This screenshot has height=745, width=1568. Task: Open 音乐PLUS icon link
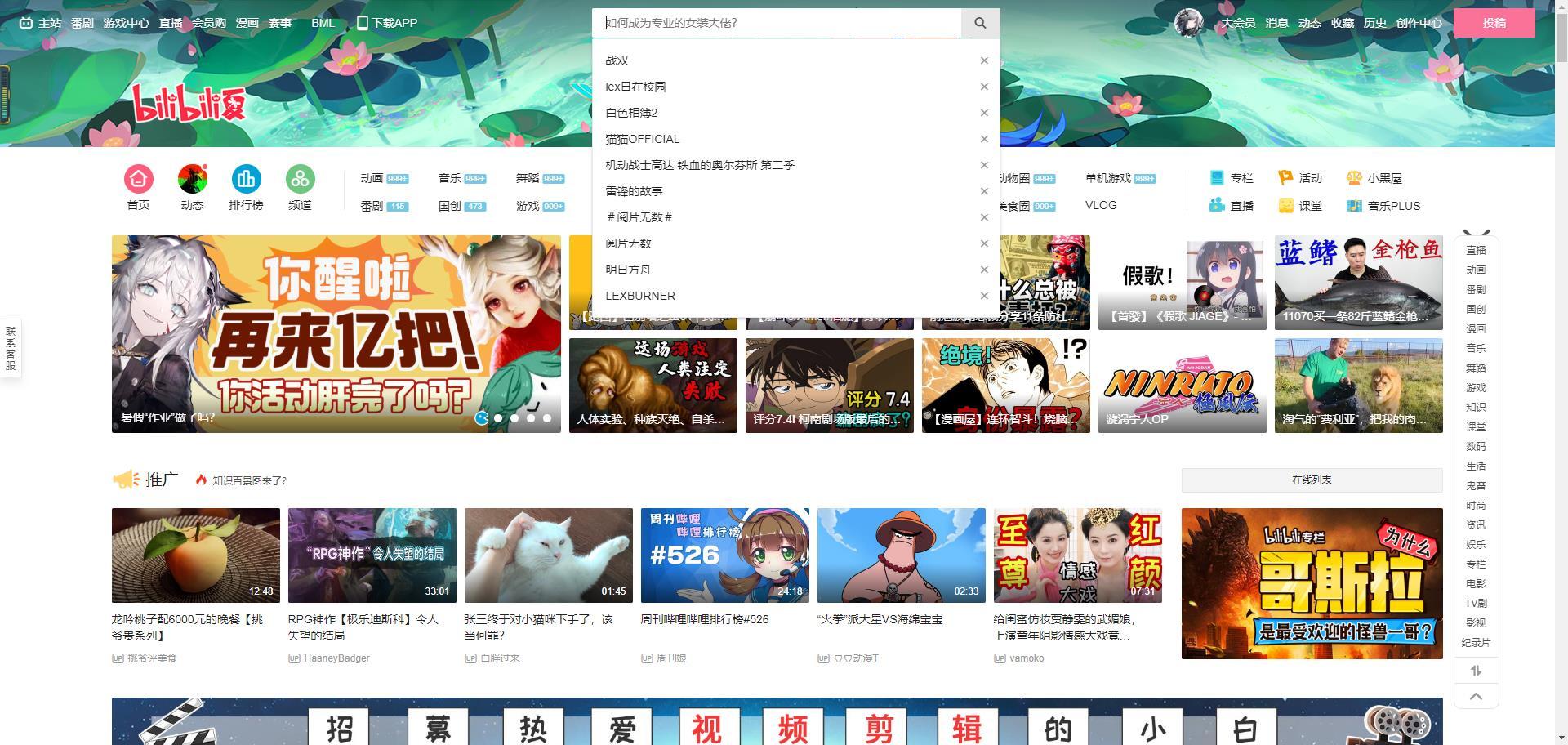[1383, 206]
